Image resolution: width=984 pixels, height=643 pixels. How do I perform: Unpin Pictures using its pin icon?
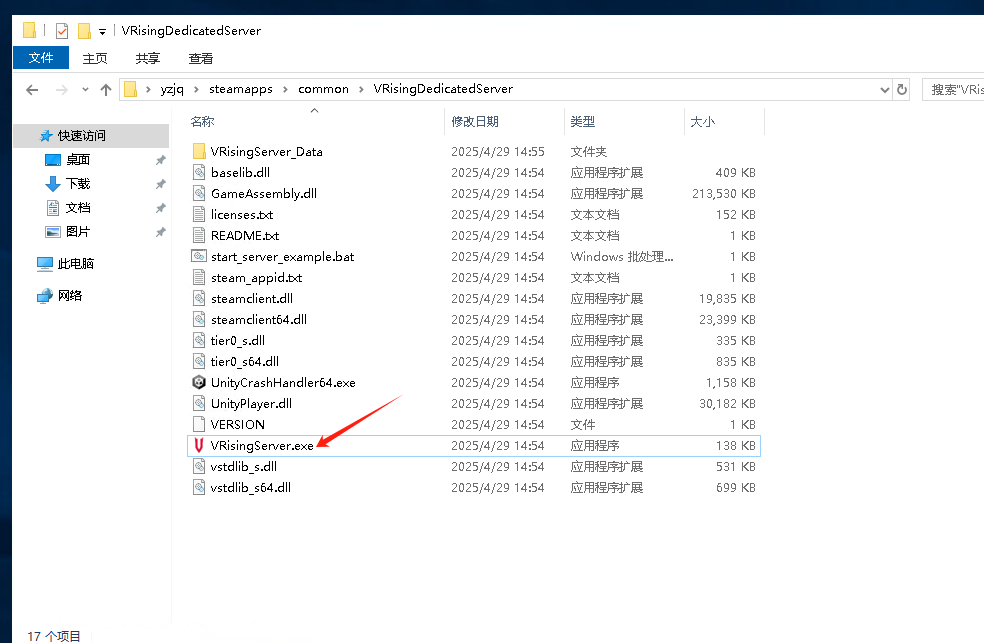coord(161,231)
